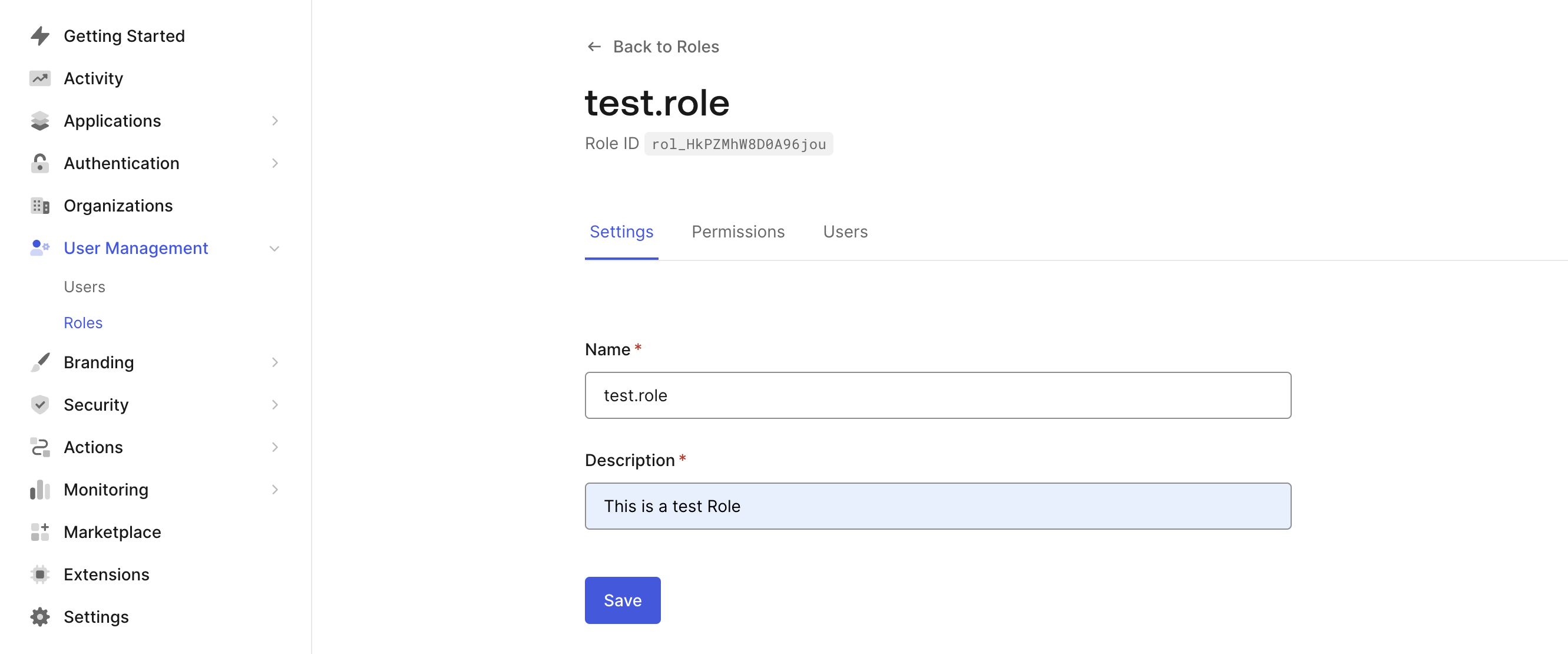Expand the Applications menu chevron
1568x654 pixels.
[274, 121]
